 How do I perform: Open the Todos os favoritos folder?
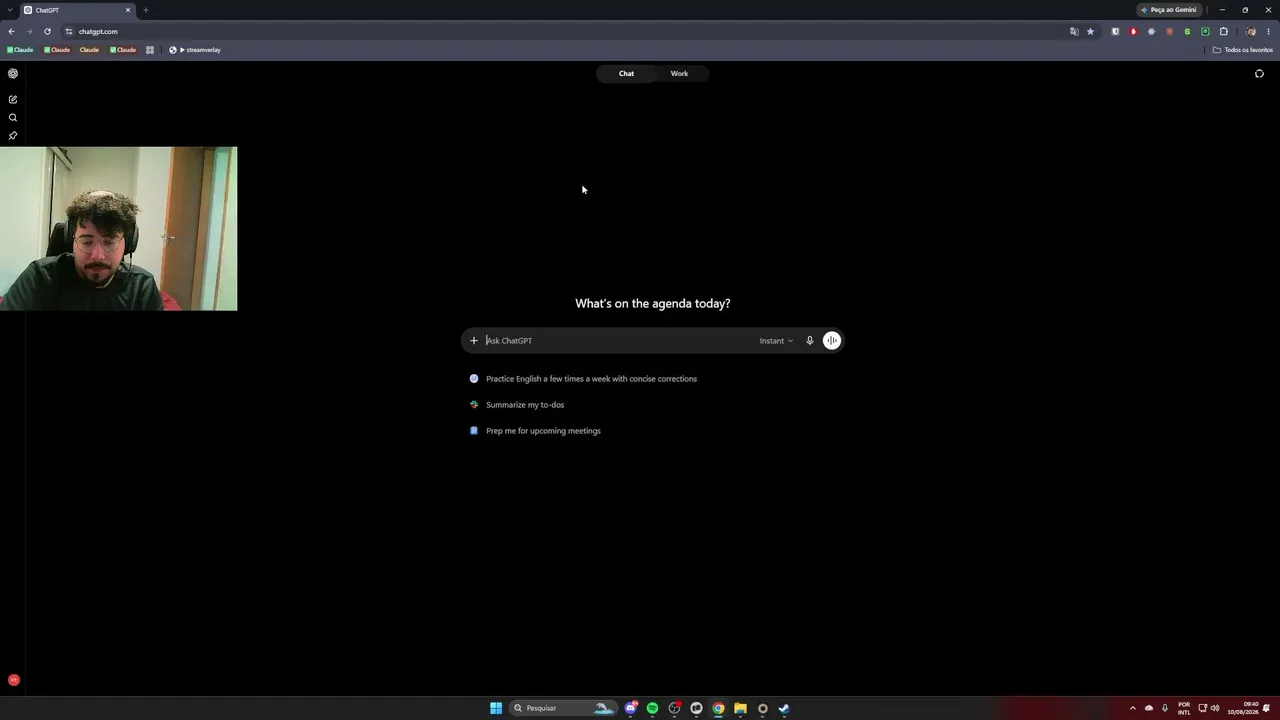(x=1243, y=50)
